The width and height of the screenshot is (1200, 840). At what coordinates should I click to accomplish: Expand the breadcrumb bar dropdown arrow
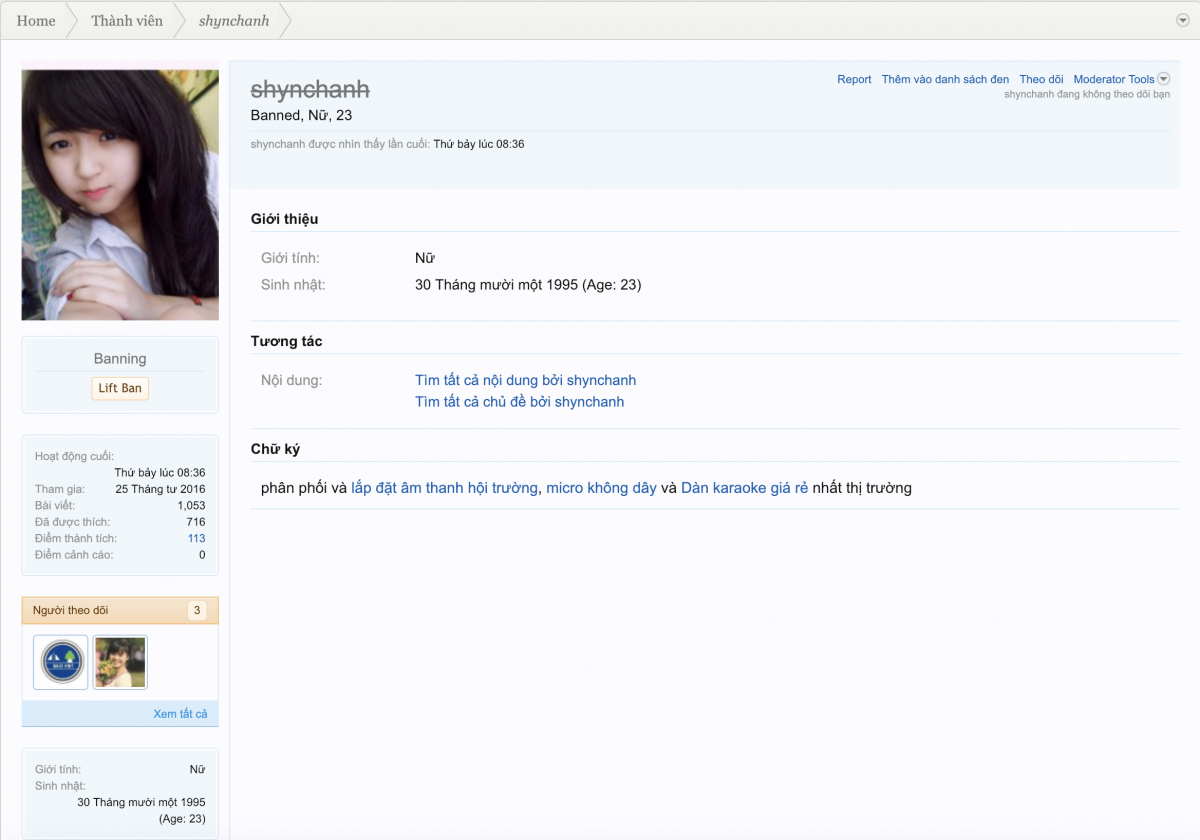(x=1183, y=21)
